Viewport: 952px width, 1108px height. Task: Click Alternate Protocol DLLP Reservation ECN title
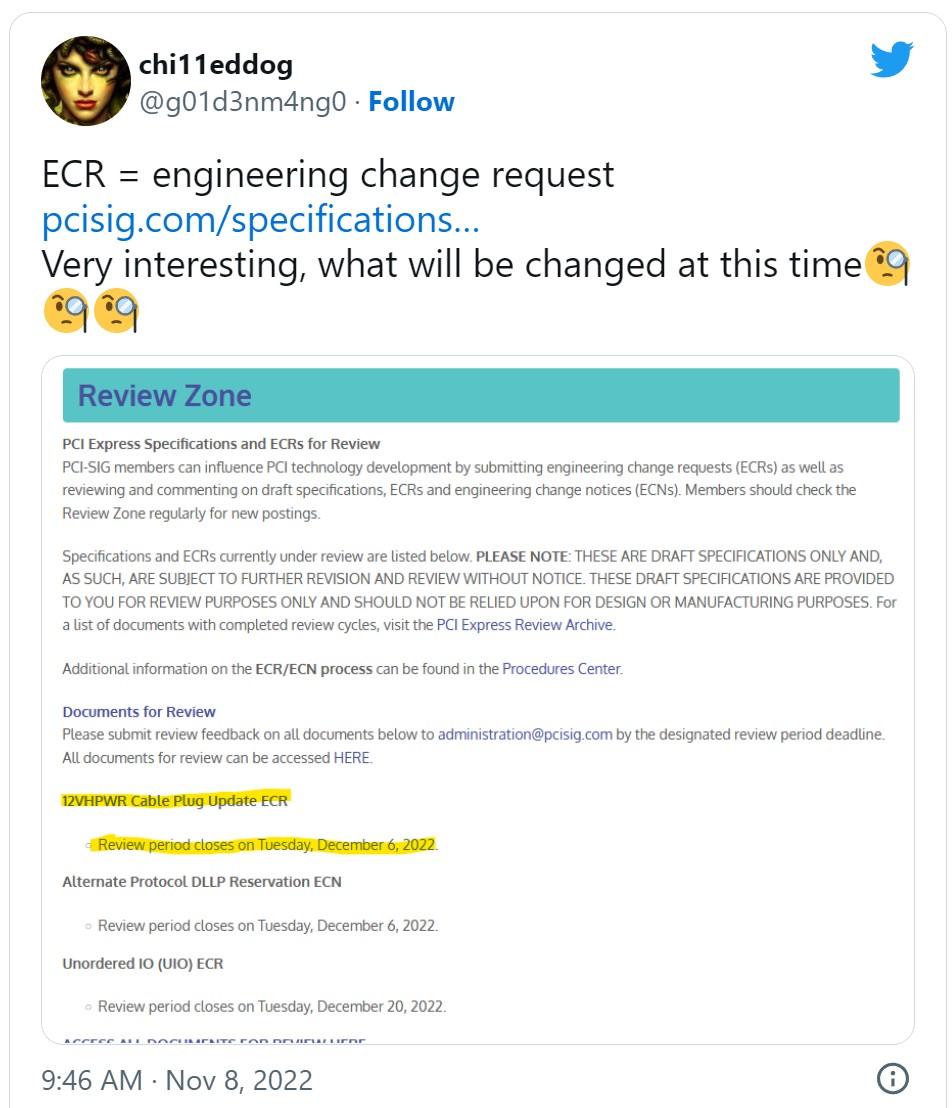(x=202, y=882)
